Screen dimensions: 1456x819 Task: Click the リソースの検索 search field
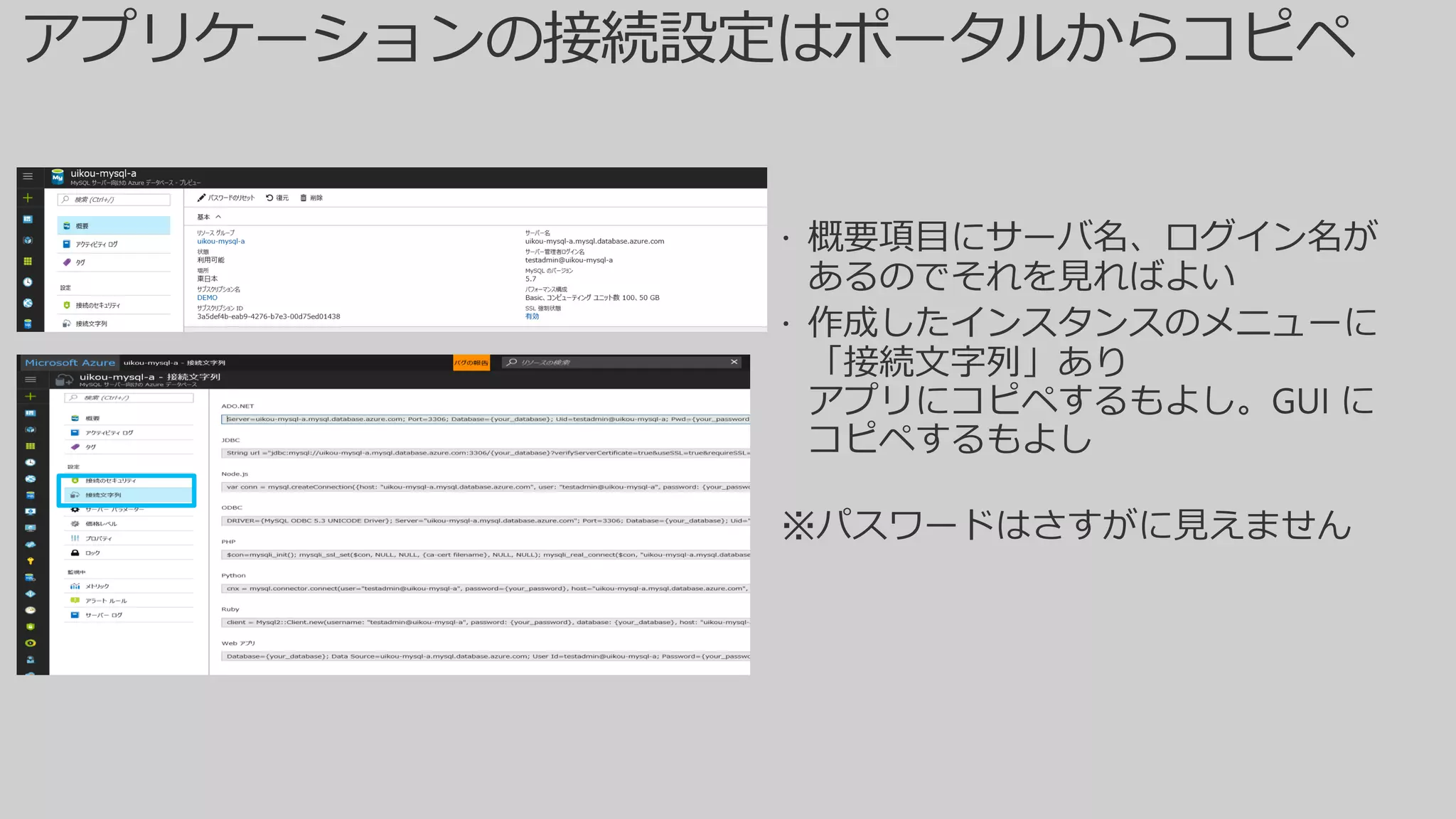pyautogui.click(x=611, y=363)
